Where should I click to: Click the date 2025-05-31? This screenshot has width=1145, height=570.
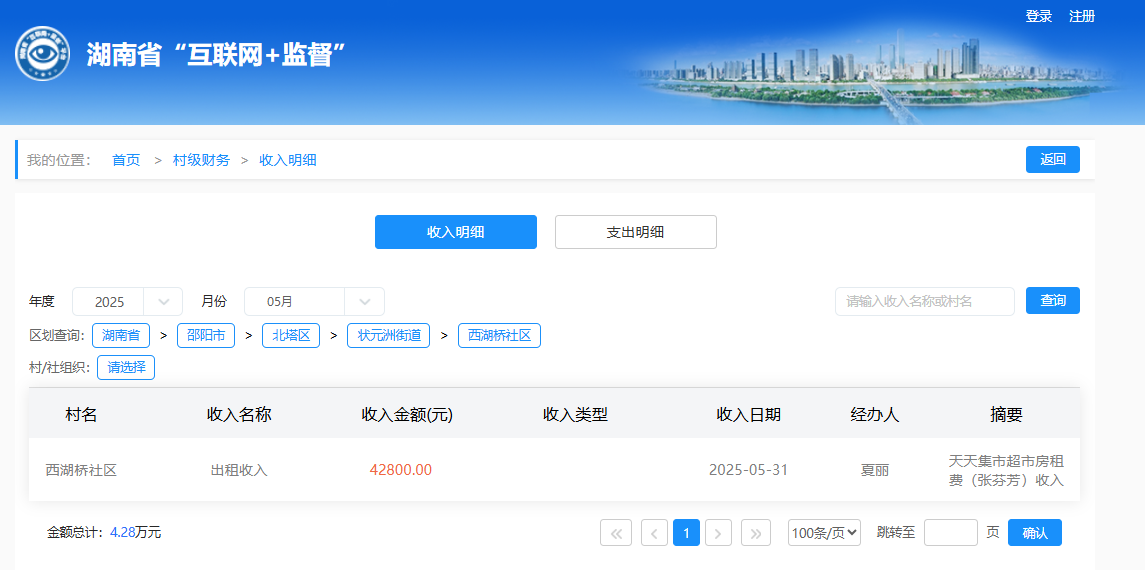click(x=748, y=469)
